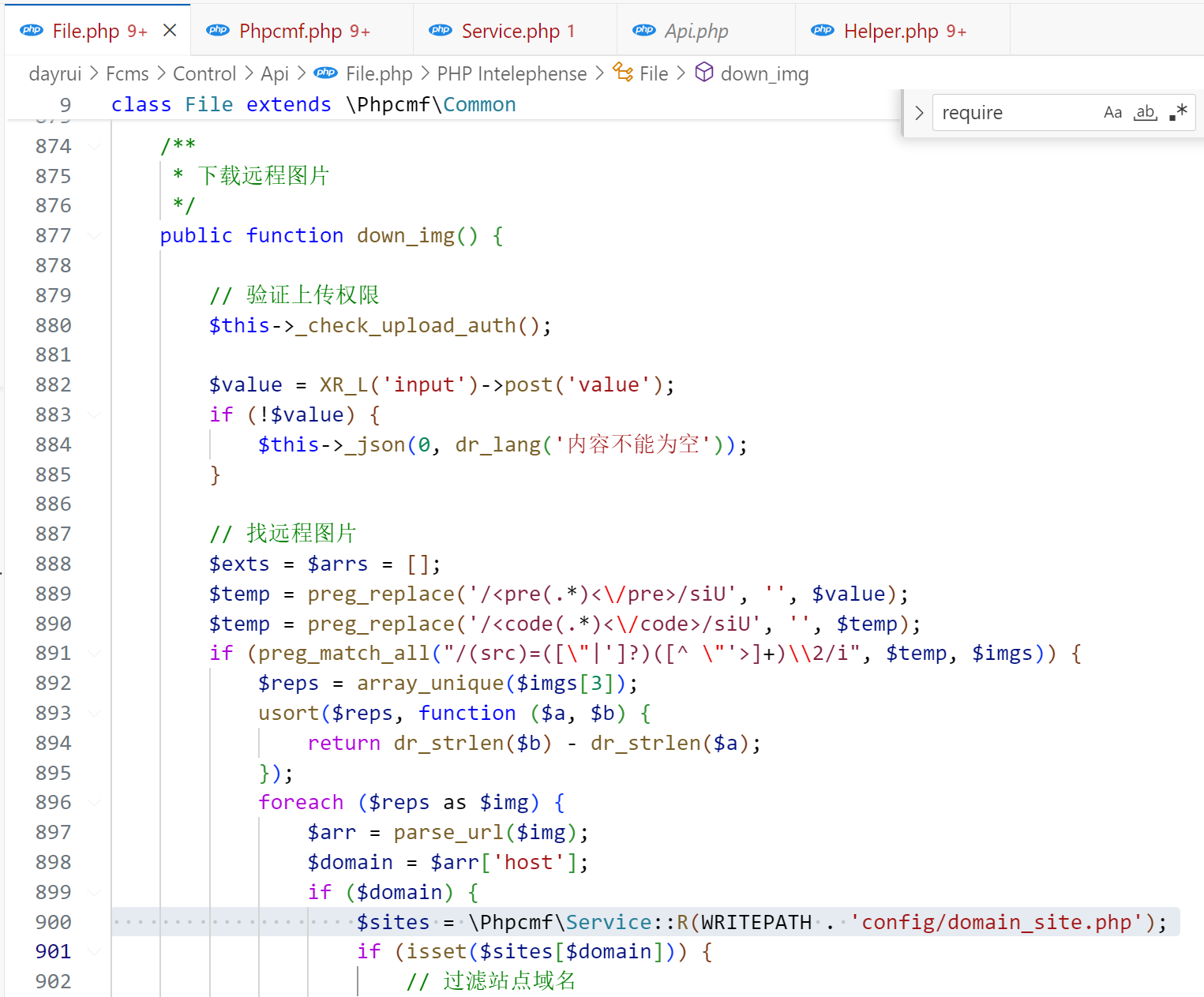The width and height of the screenshot is (1204, 997).
Task: Click PHP icon on Phpcmf.php tab
Action: point(218,31)
